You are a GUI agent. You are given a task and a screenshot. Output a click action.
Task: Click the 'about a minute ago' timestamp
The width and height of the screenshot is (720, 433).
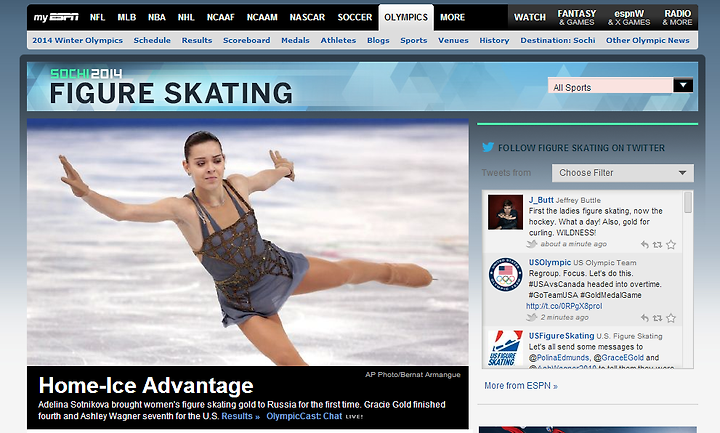coord(574,244)
